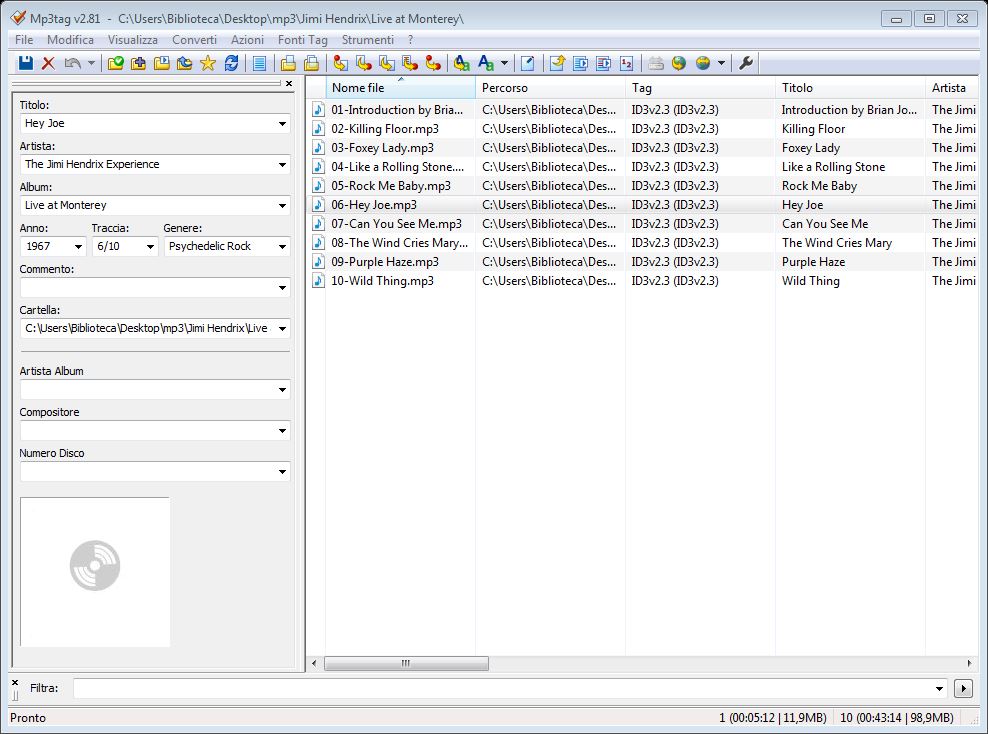Expand the Anno 1967 dropdown
The width and height of the screenshot is (988, 734).
pyautogui.click(x=78, y=246)
